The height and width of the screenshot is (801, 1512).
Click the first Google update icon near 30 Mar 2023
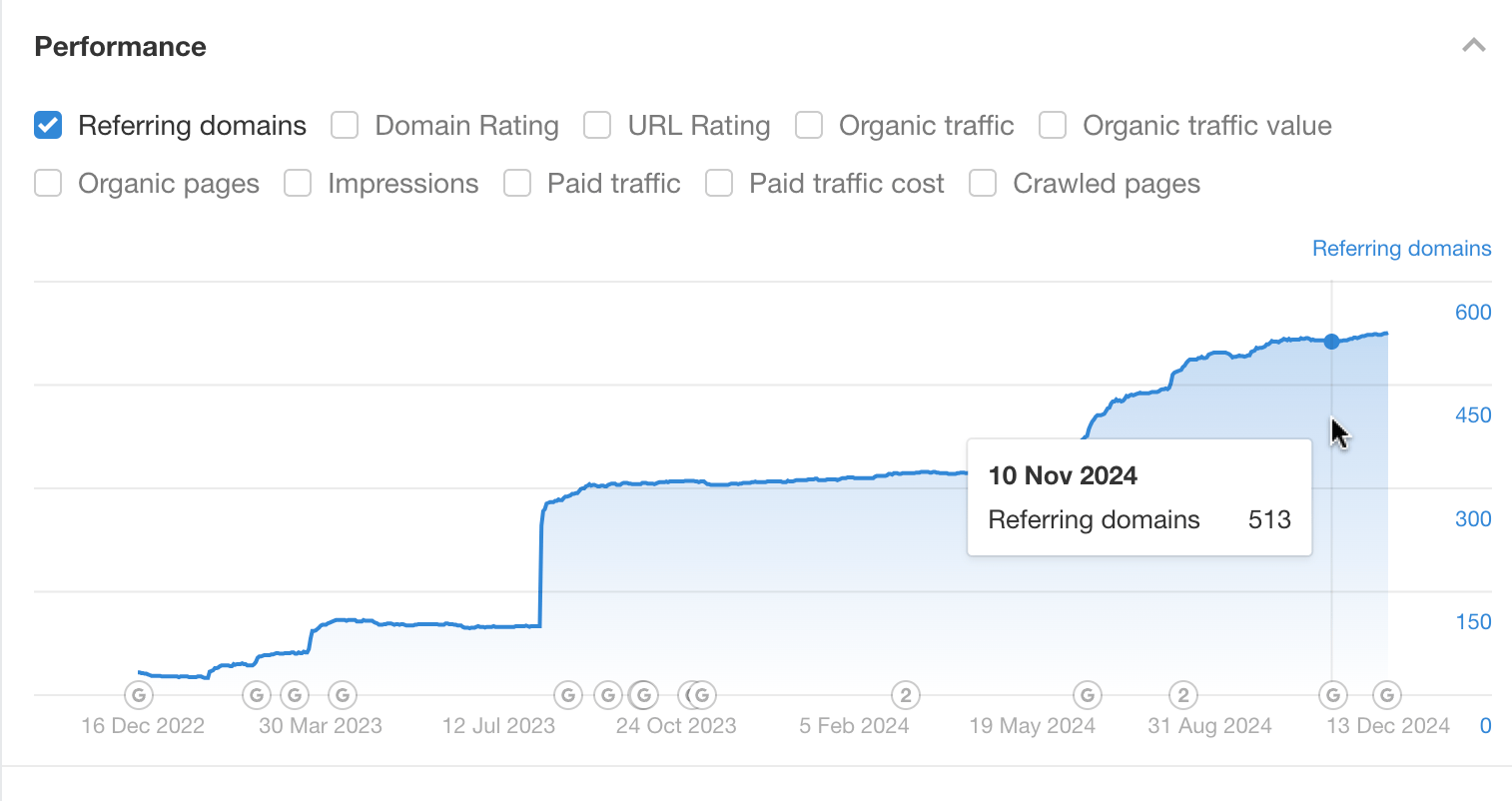click(x=257, y=695)
